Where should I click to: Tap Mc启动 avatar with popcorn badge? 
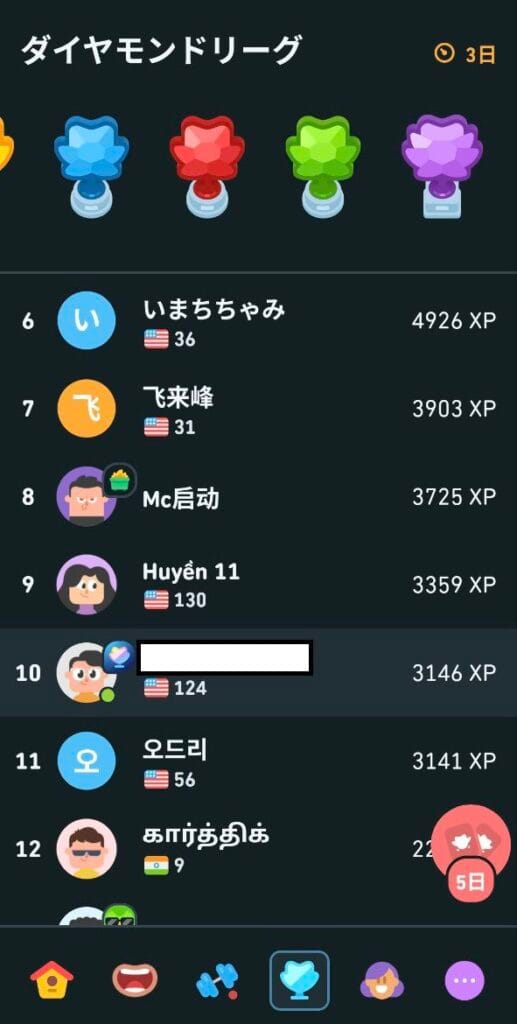pos(87,496)
